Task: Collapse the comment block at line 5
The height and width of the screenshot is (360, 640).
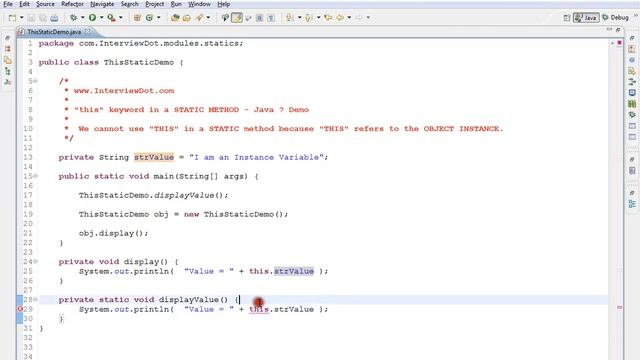Action: (36, 81)
